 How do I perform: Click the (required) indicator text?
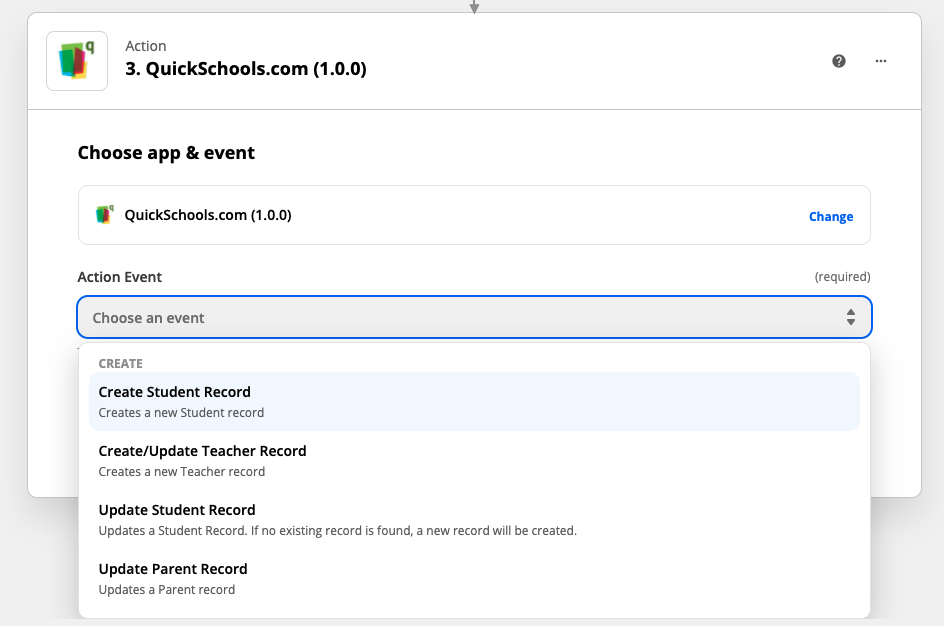pyautogui.click(x=842, y=276)
